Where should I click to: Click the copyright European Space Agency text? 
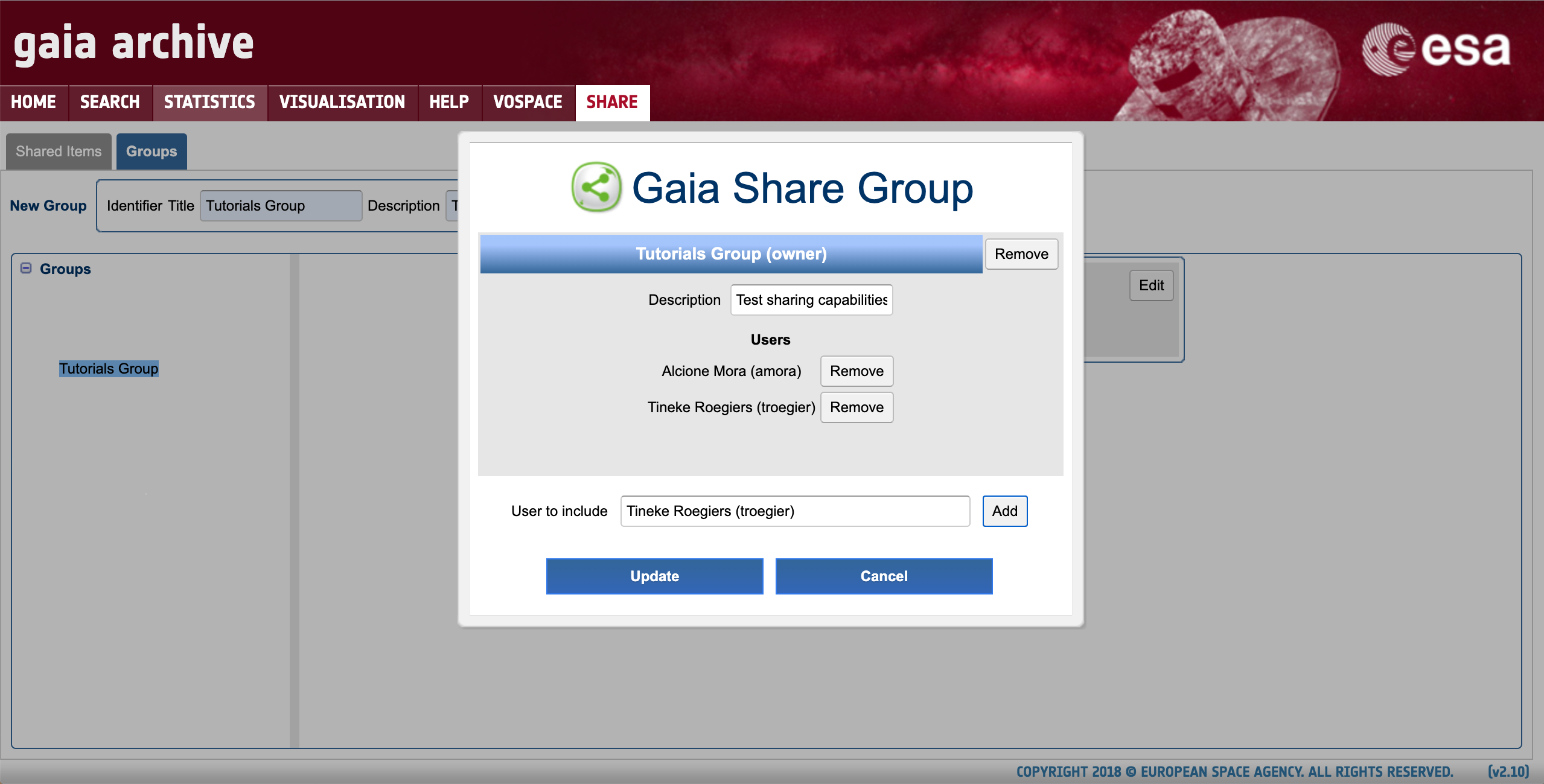[1235, 772]
